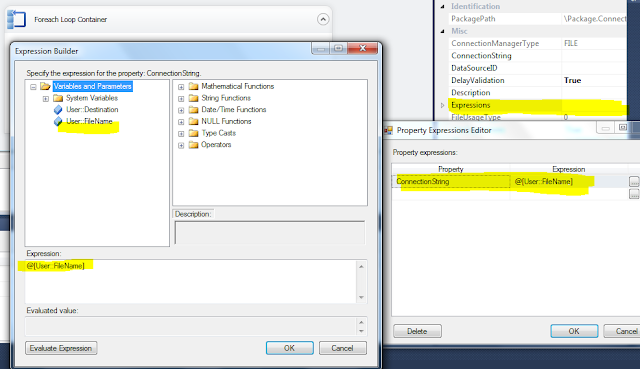Click the User::Destination variable icon
The width and height of the screenshot is (640, 369).
coord(58,109)
